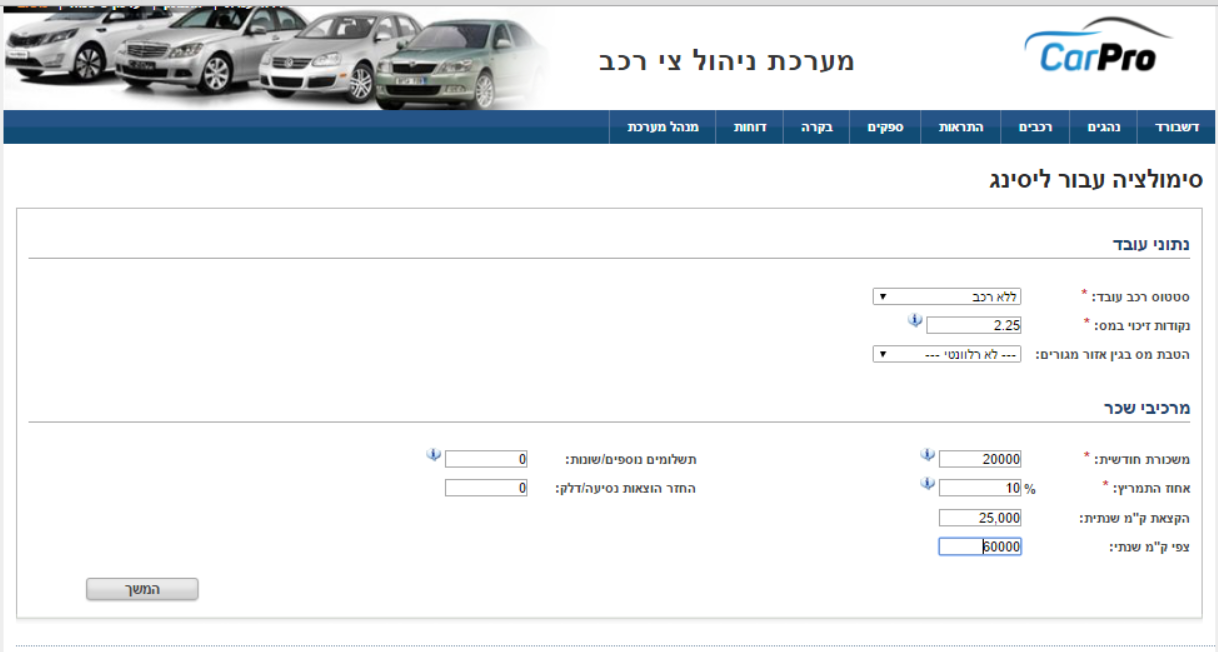Click the annual km allocation field showing 25,000
Viewport: 1218px width, 652px height.
[980, 518]
